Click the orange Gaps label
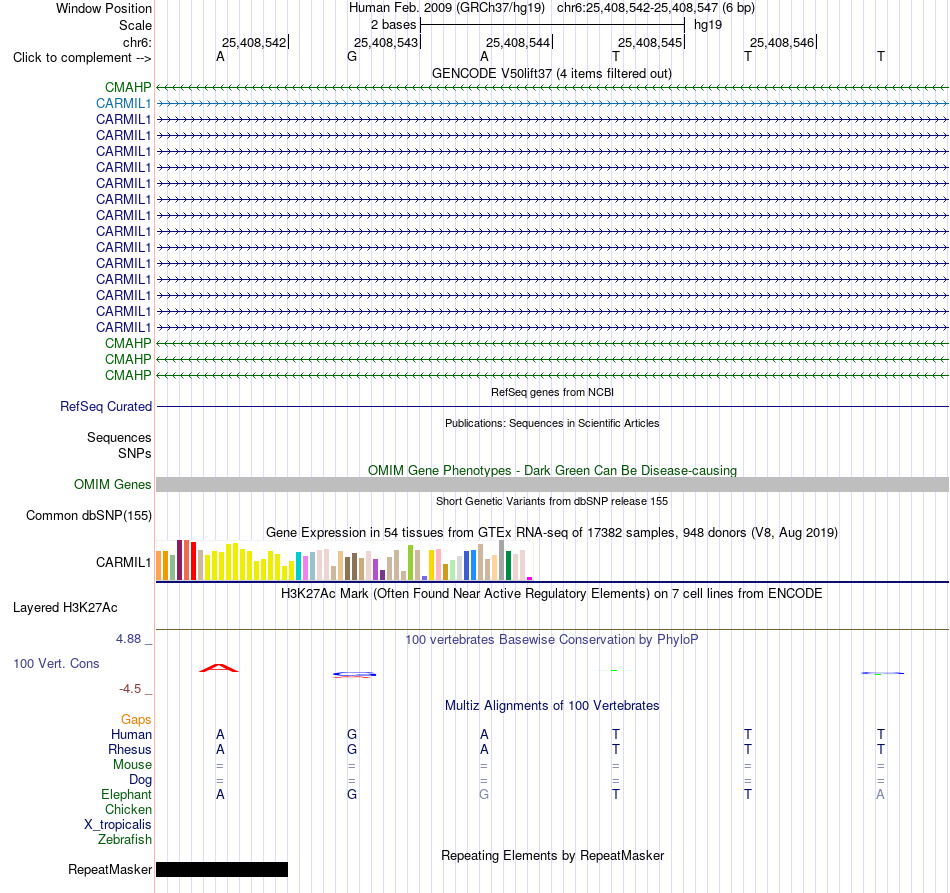The height and width of the screenshot is (893, 950). 136,719
